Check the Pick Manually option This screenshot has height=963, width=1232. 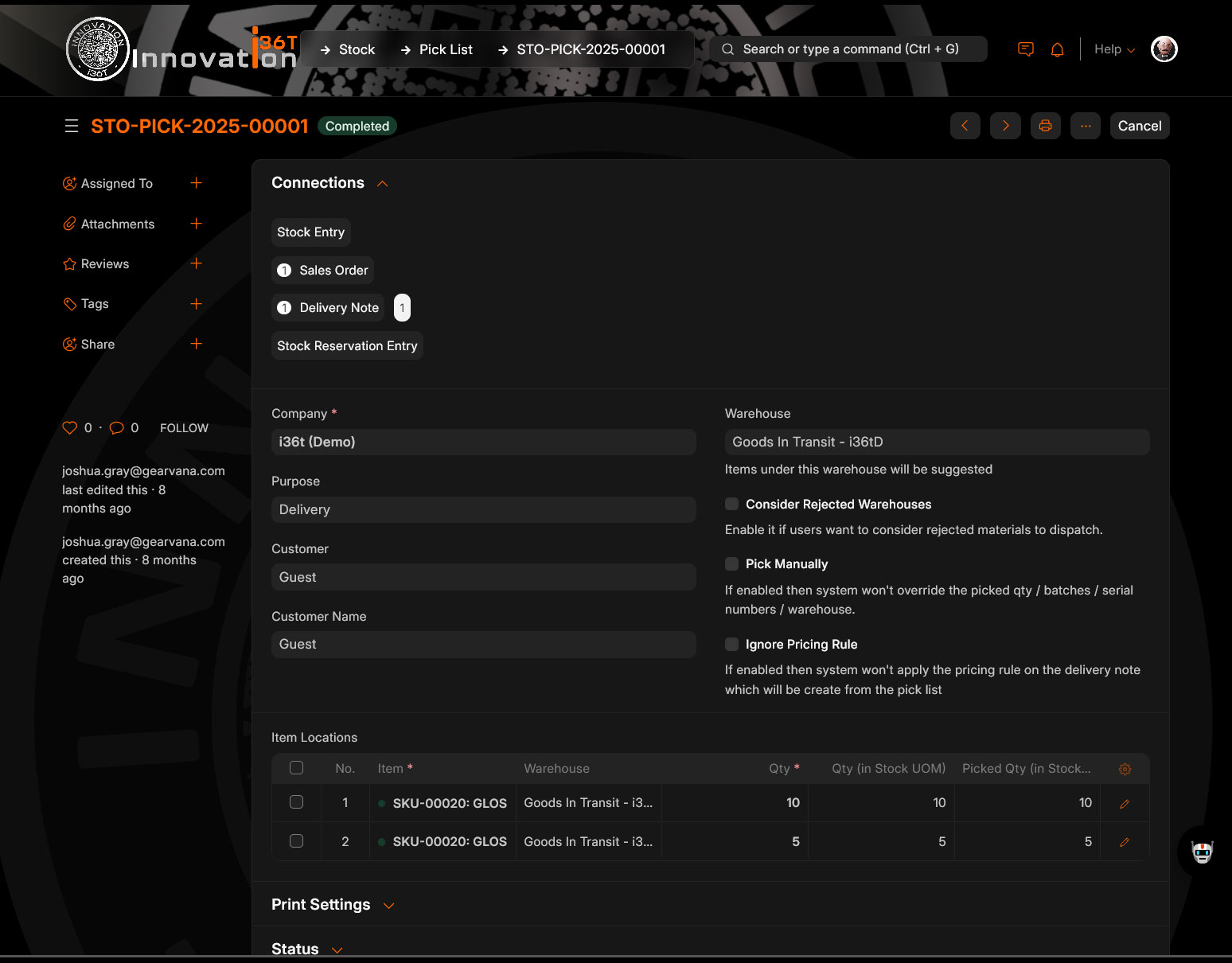coord(731,563)
